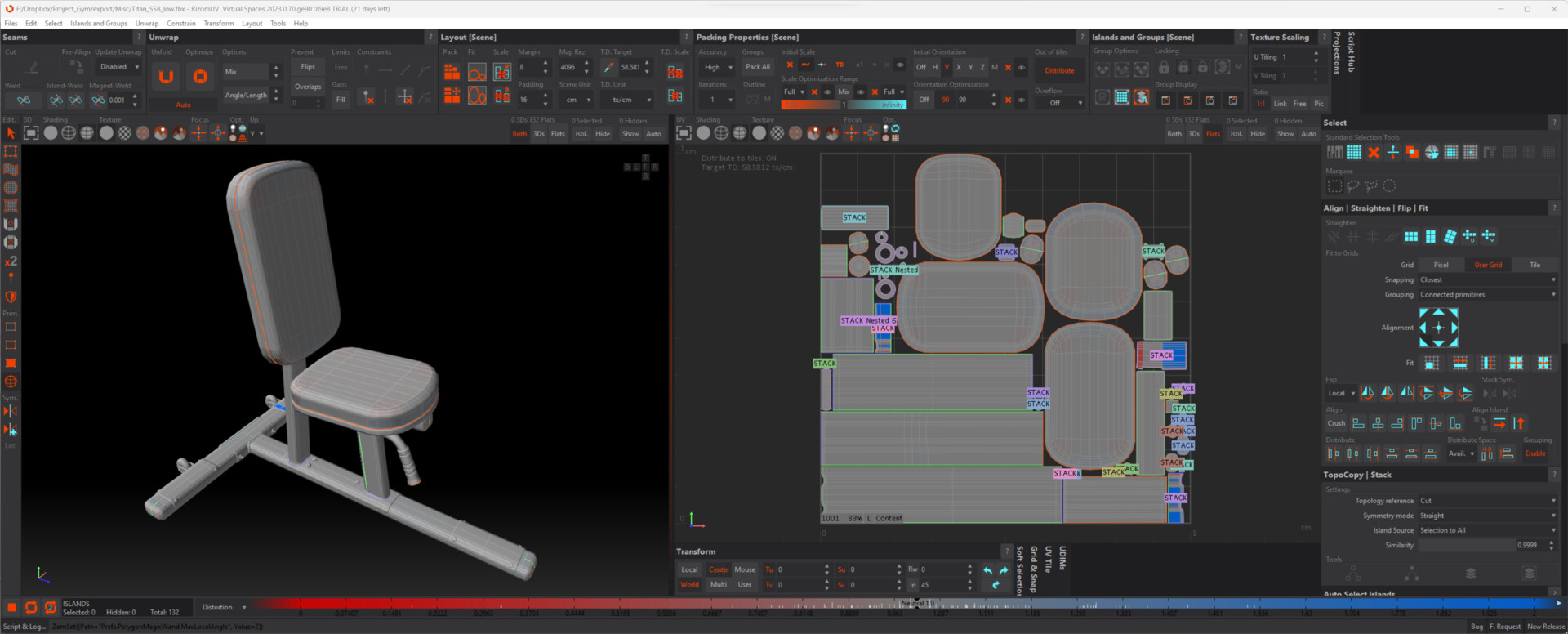1568x634 pixels.
Task: Click the Auto unwrap button
Action: [183, 105]
